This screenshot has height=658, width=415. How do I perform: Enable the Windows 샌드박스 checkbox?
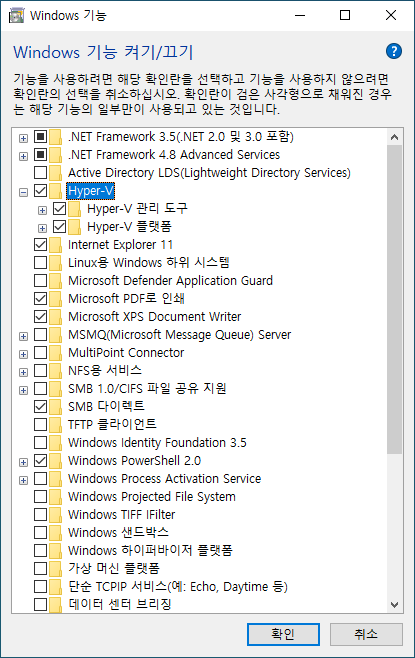coord(40,532)
